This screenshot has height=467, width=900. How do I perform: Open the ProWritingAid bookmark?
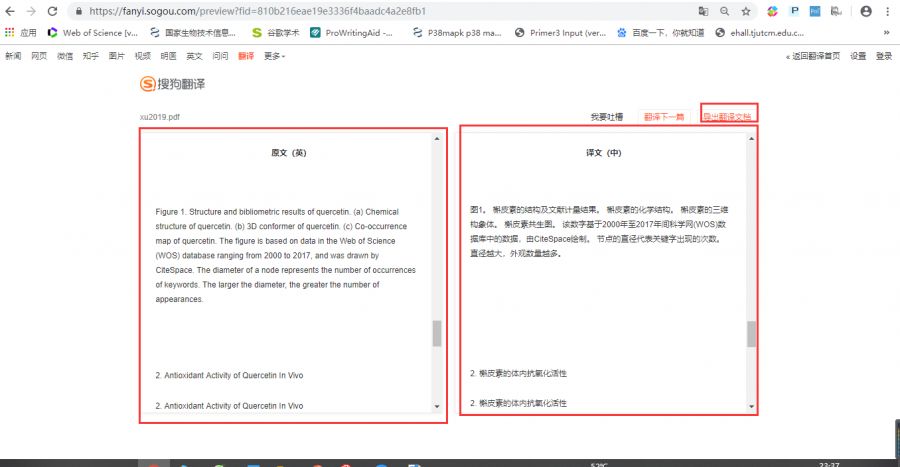pyautogui.click(x=351, y=33)
